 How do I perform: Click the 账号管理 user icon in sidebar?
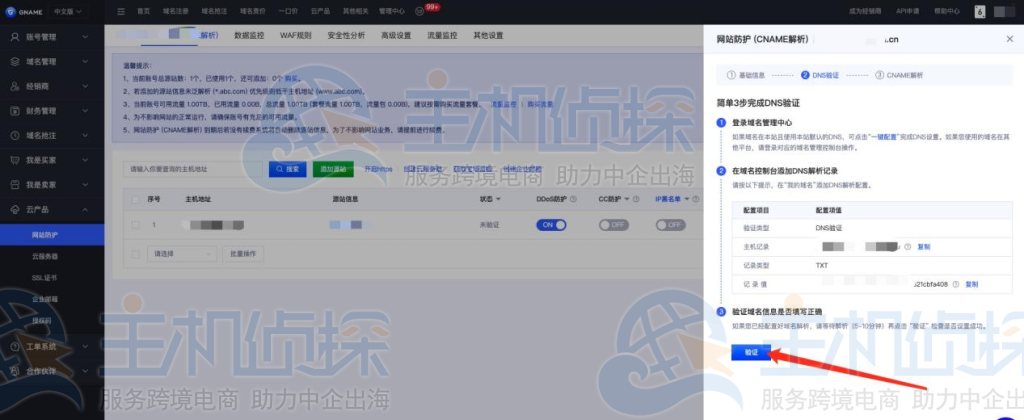point(15,37)
